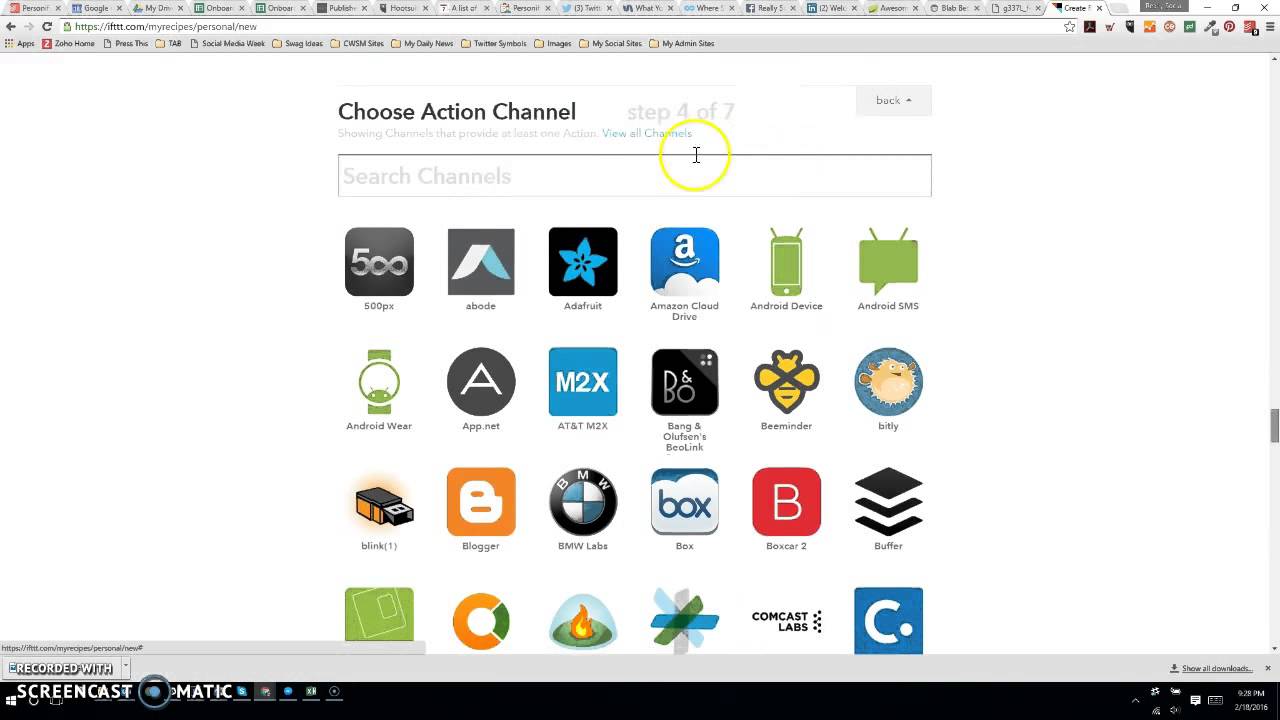Screen dimensions: 1280x720
Task: Expand the Images bookmark folder
Action: 553,44
